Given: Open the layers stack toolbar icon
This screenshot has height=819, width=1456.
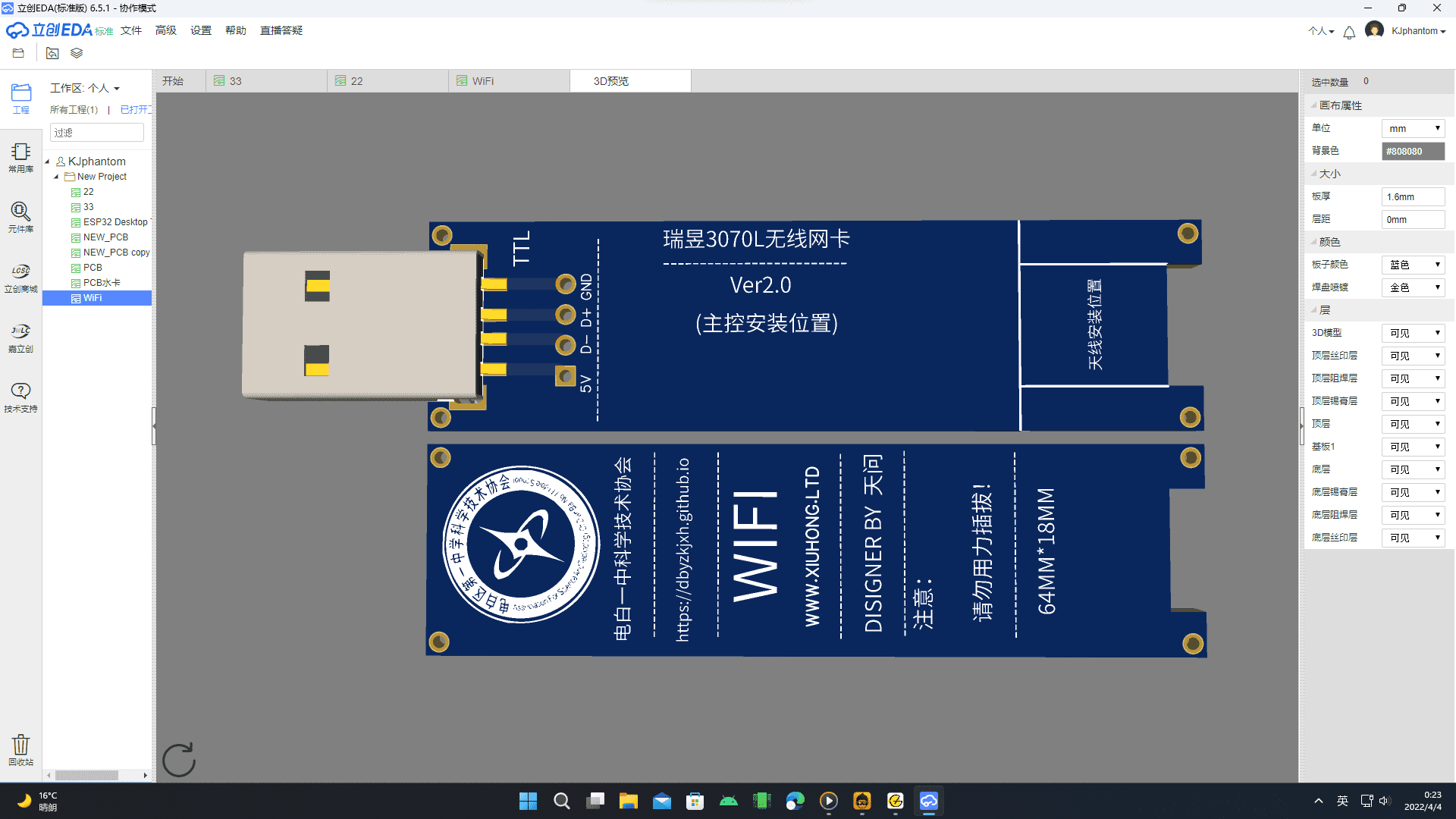Looking at the screenshot, I should pos(77,53).
